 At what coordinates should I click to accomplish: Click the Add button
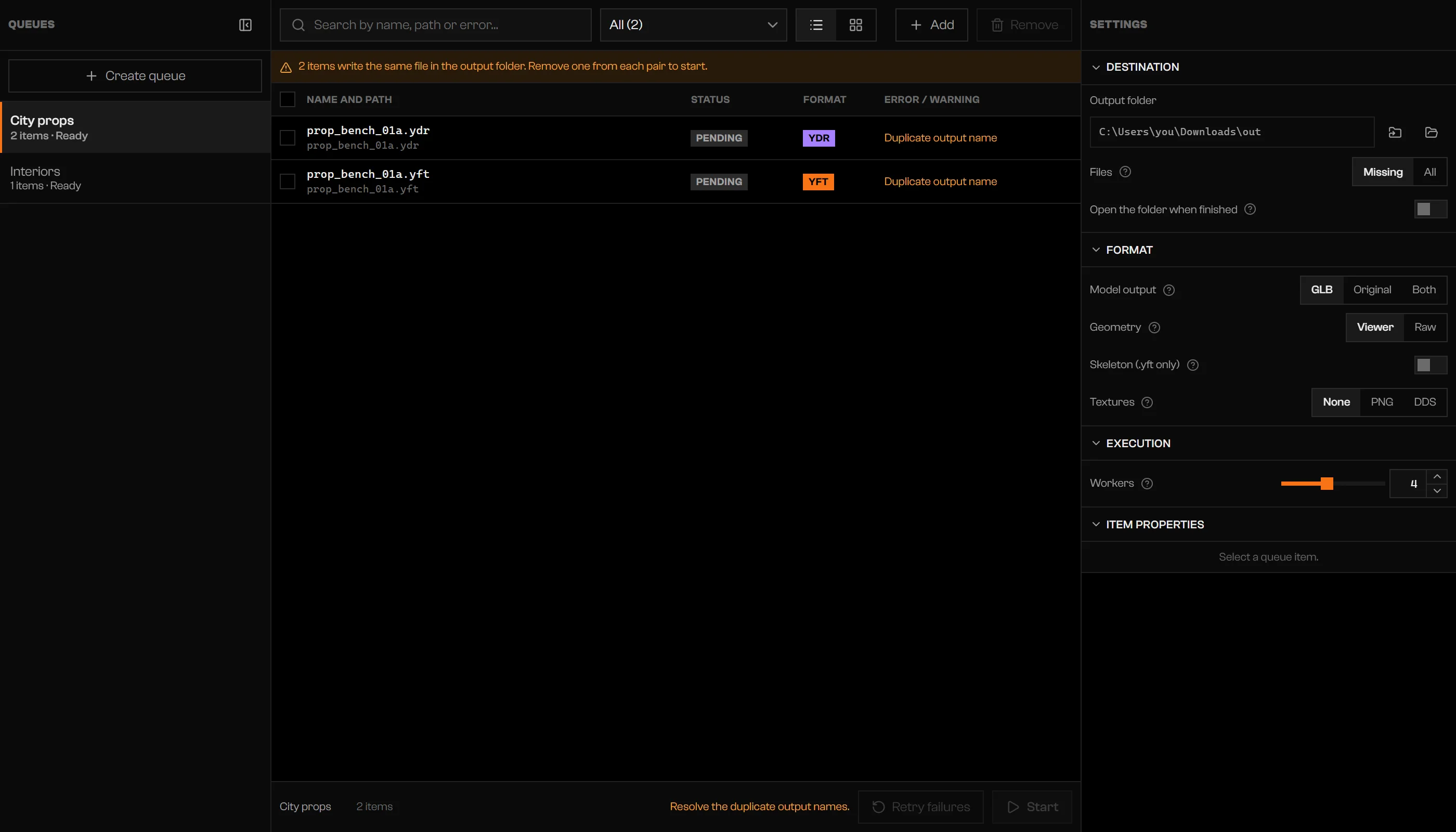(x=931, y=24)
